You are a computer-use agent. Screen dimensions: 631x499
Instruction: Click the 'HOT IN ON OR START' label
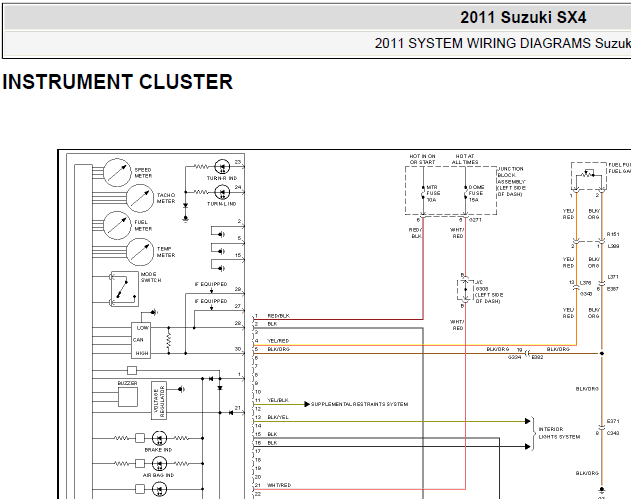(422, 159)
